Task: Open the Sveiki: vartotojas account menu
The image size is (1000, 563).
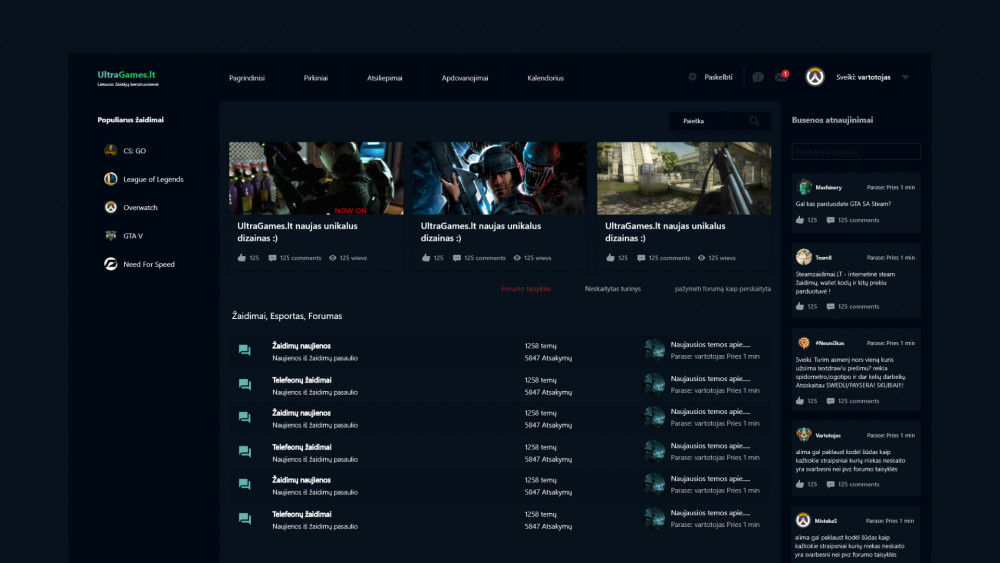Action: tap(863, 77)
